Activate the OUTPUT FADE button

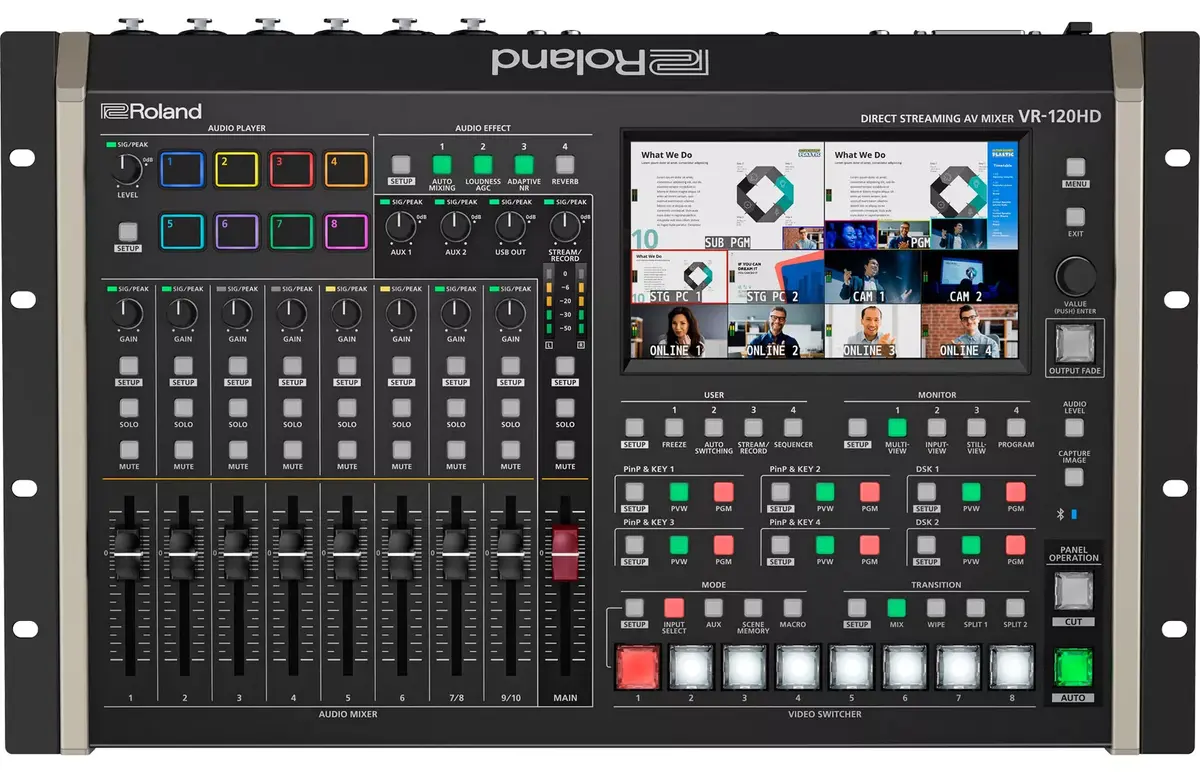pyautogui.click(x=1075, y=344)
